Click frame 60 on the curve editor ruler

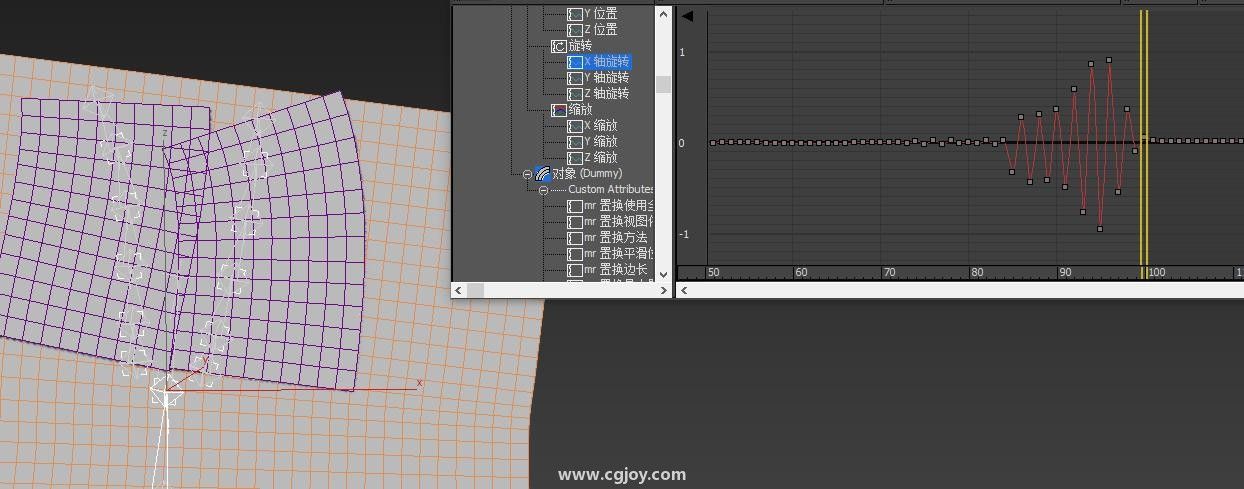801,272
